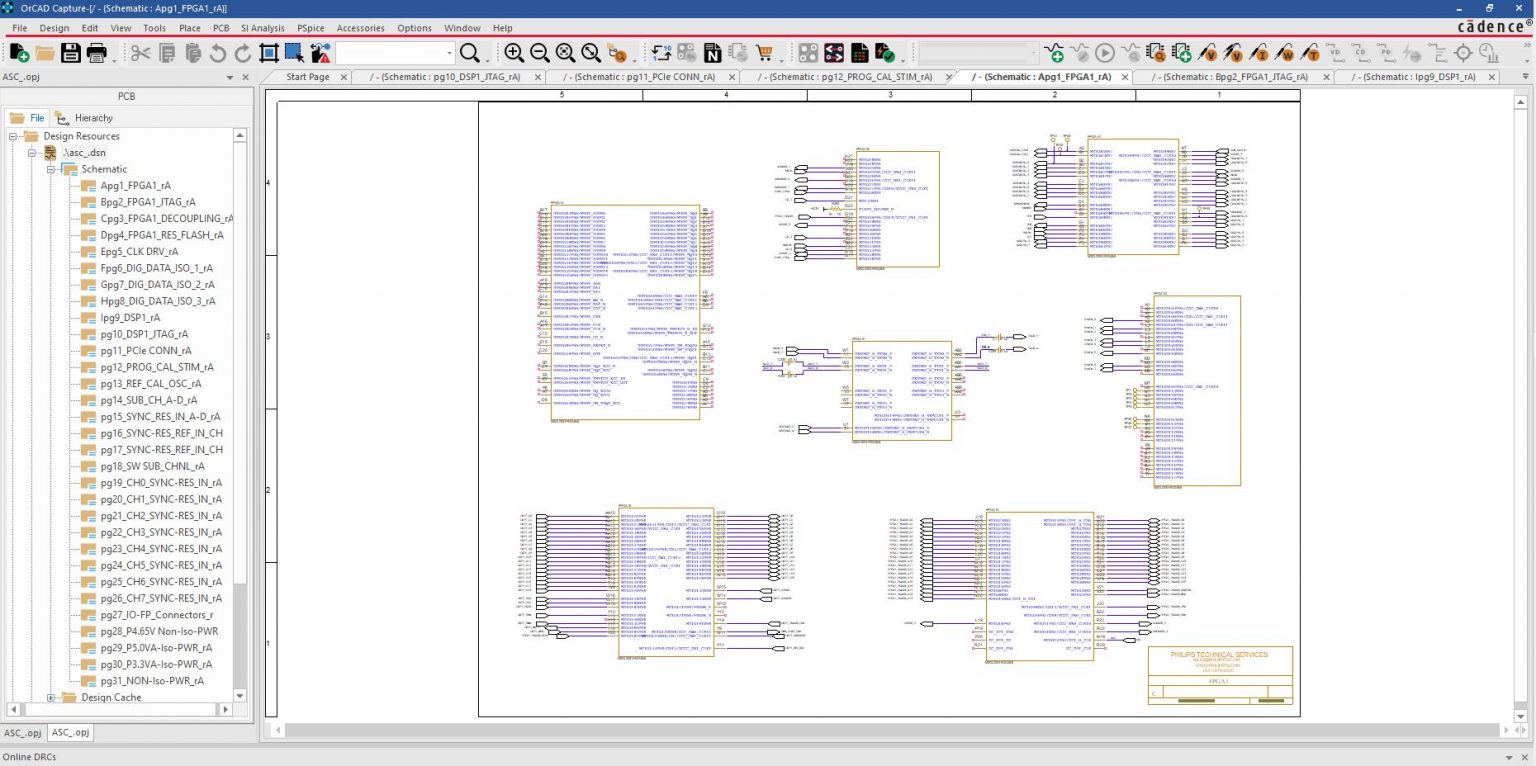Place a power dissipation W marker probe
This screenshot has height=766, width=1536.
[x=1286, y=53]
